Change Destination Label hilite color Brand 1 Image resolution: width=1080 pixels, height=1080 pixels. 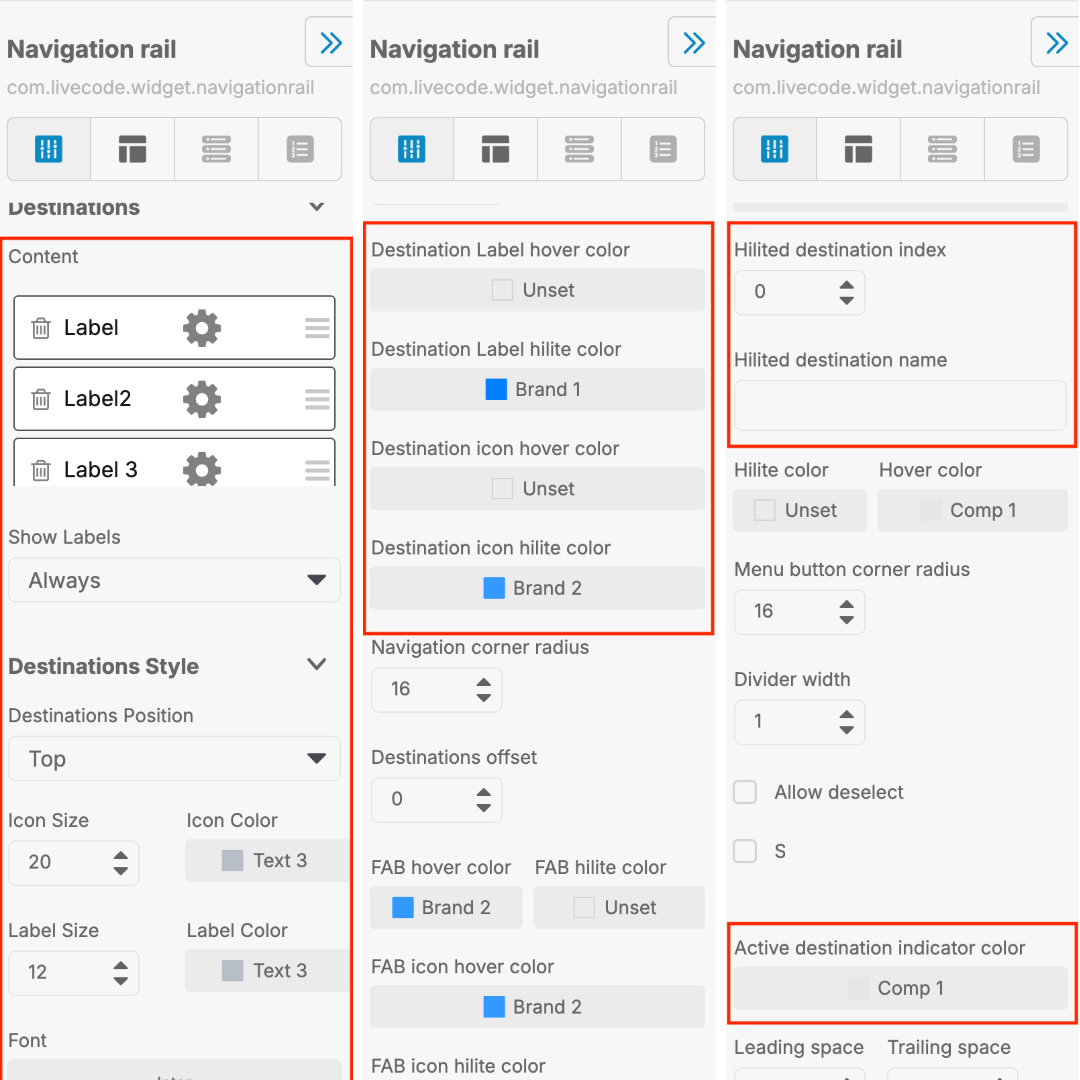537,389
